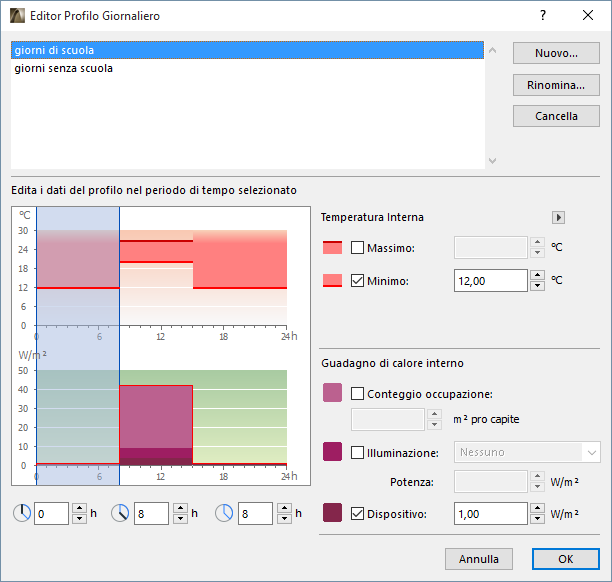Click the Potenza W/m² value field
Viewport: 612px width, 582px height.
click(491, 482)
